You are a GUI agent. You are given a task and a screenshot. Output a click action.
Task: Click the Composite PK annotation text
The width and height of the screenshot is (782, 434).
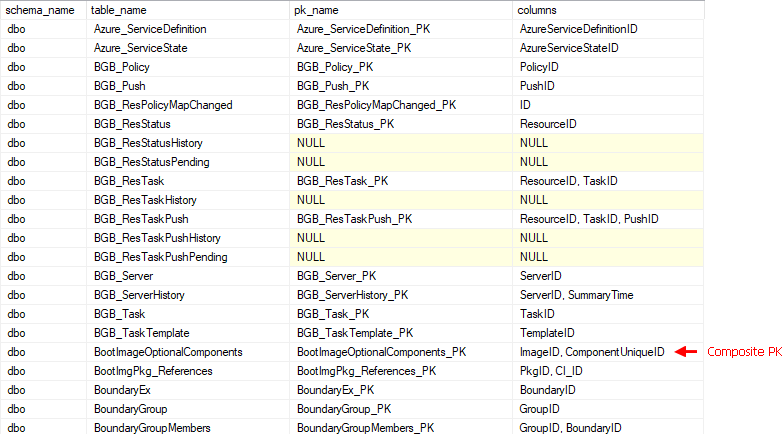[x=744, y=352]
